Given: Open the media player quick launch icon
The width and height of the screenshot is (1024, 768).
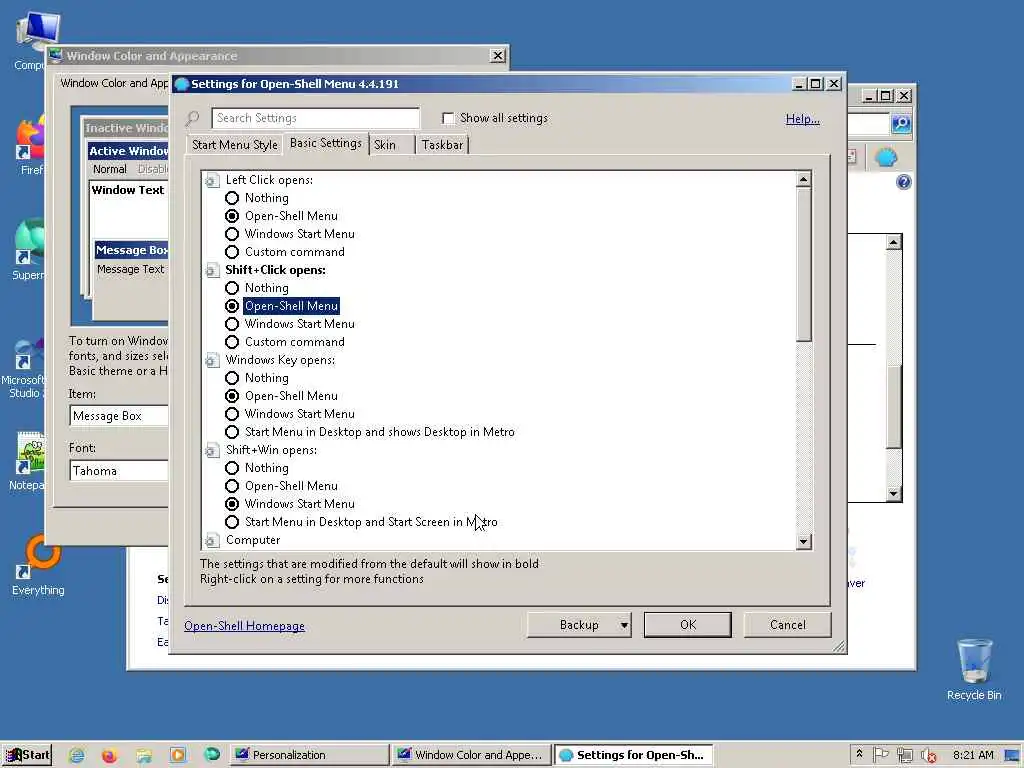Looking at the screenshot, I should [178, 756].
